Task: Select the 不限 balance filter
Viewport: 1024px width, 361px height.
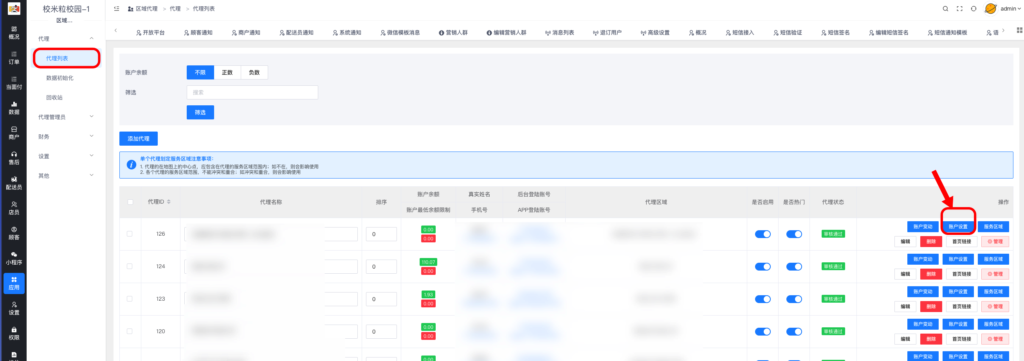Action: 200,72
